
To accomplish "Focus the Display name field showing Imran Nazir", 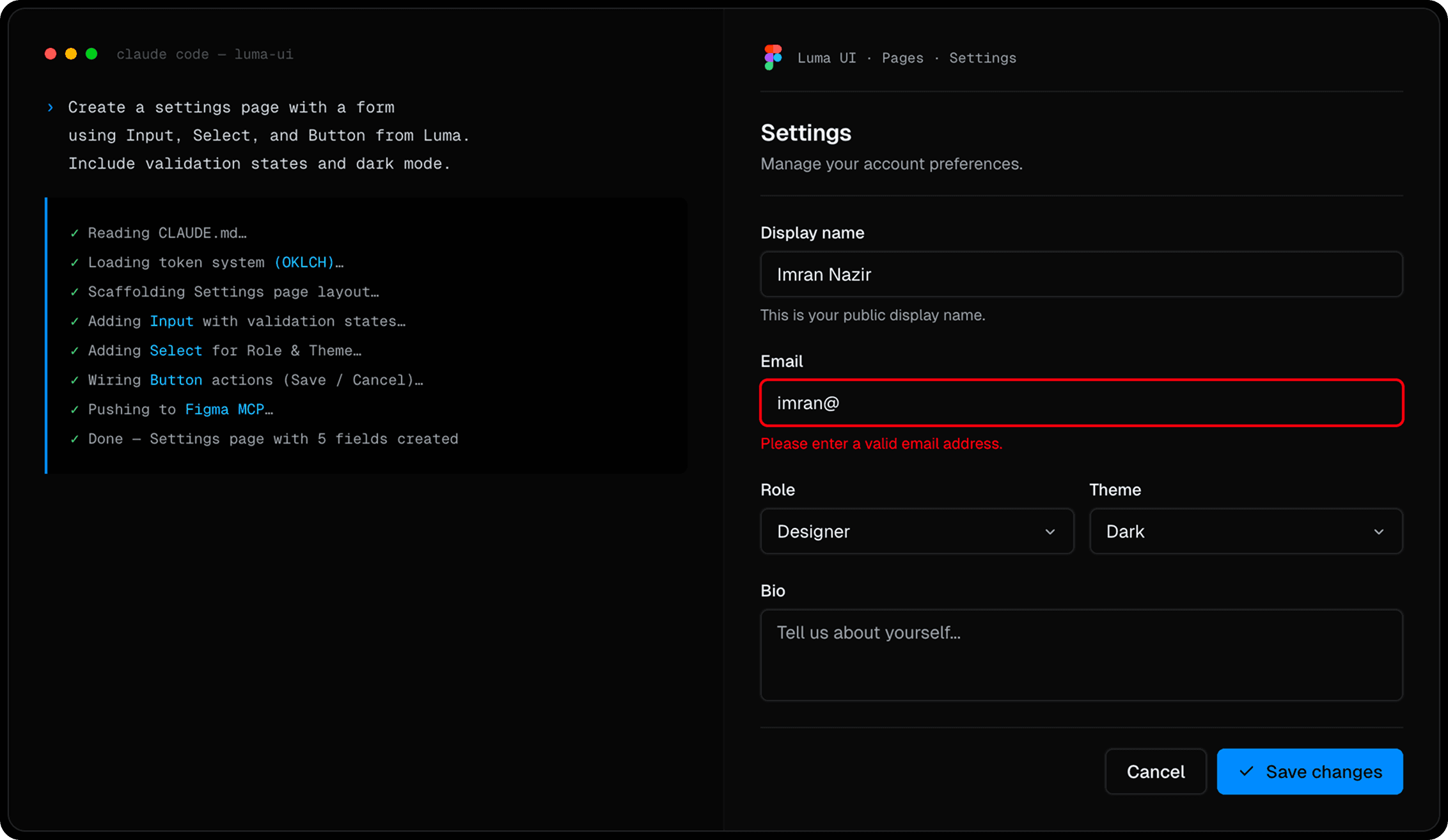I will [1081, 274].
